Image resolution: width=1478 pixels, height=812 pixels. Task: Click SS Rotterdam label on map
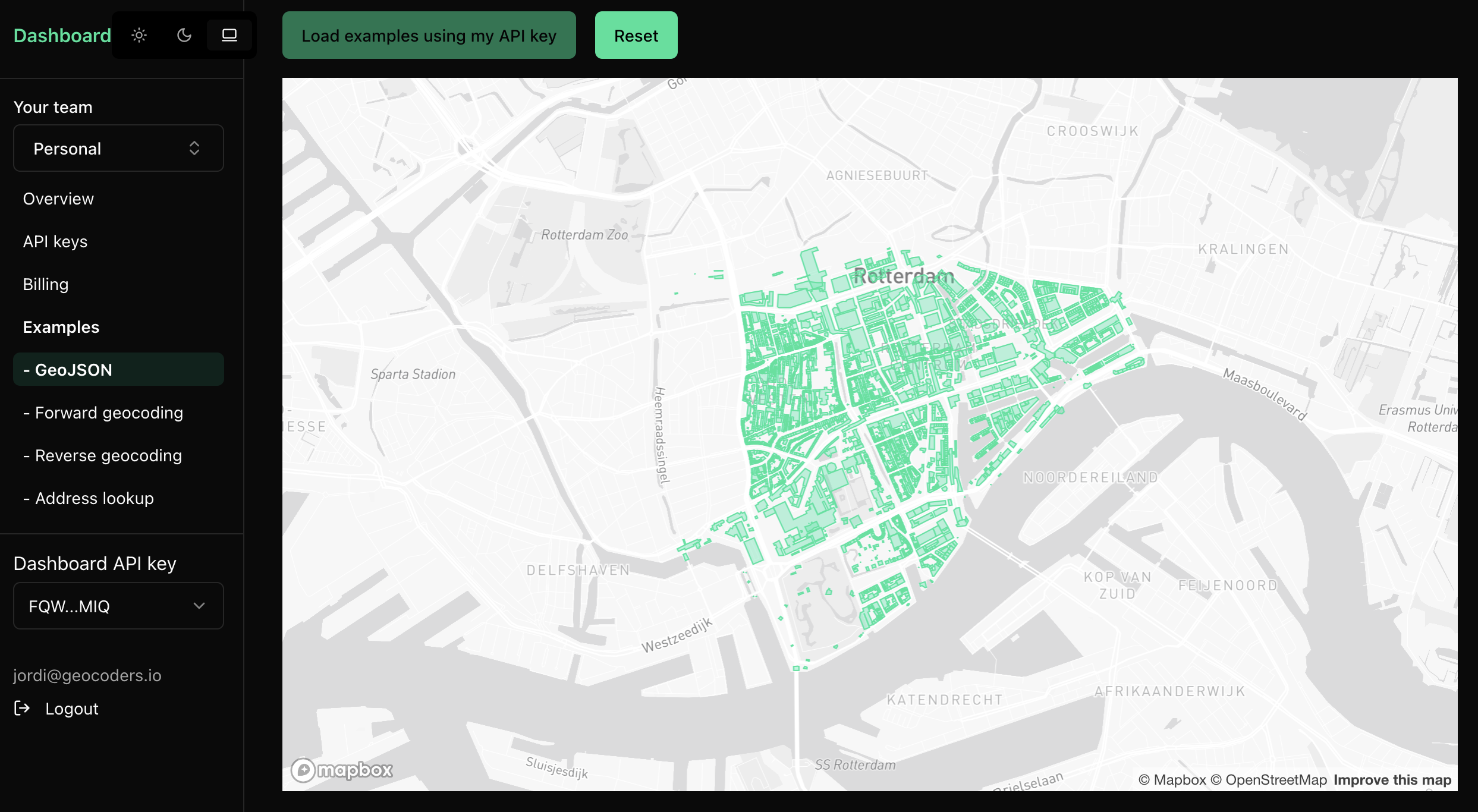click(855, 765)
